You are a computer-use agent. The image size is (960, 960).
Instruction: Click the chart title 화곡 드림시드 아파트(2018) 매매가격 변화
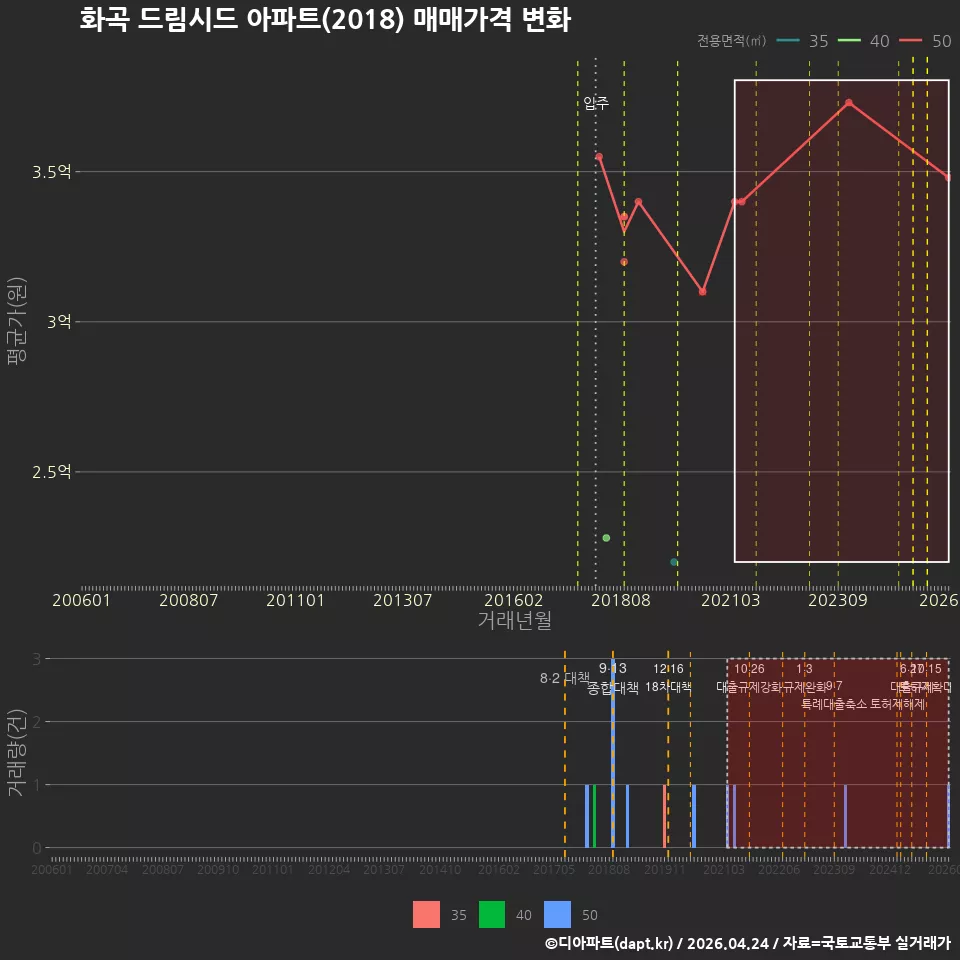(x=325, y=19)
